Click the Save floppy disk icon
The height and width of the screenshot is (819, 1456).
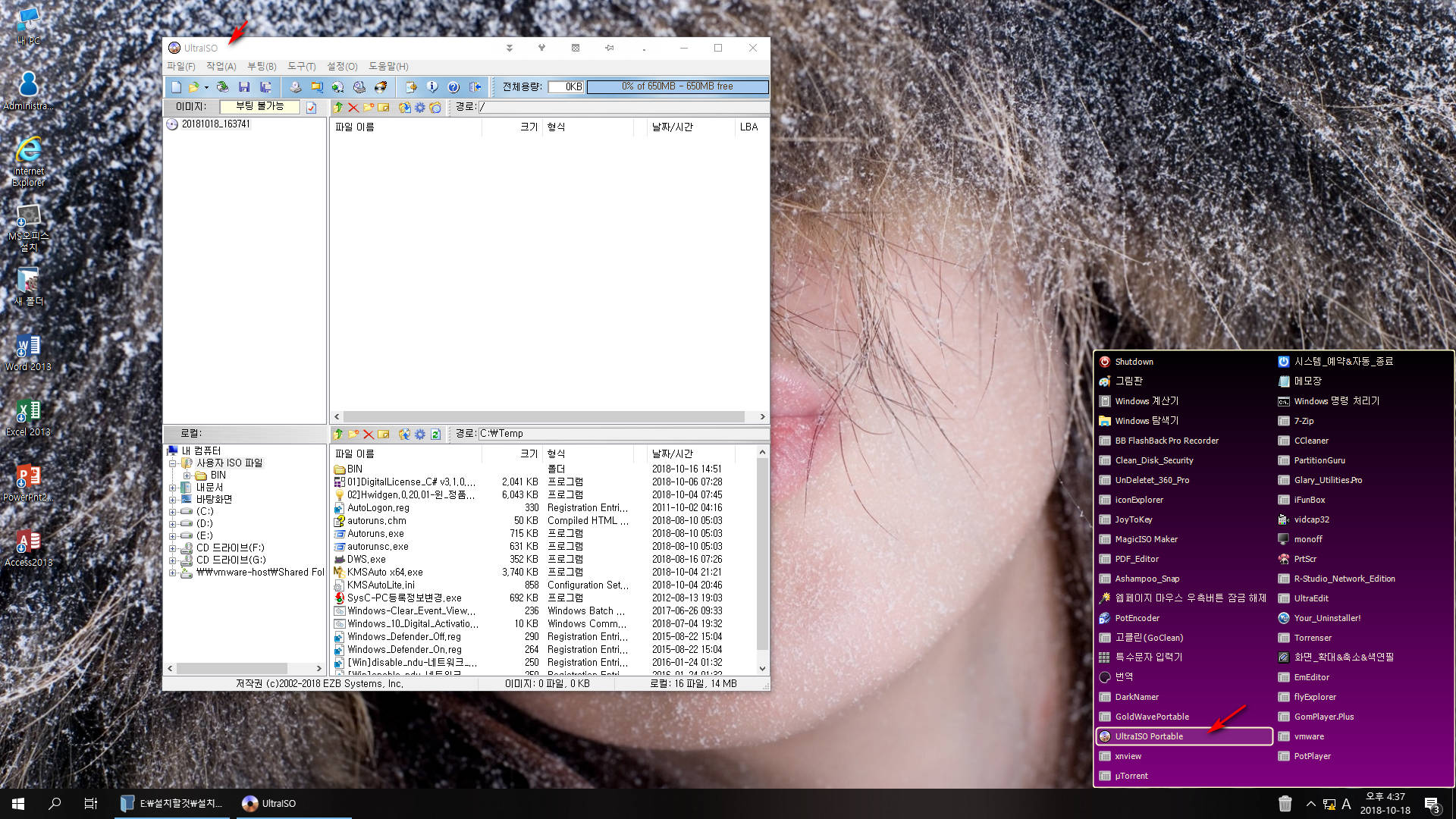click(243, 87)
